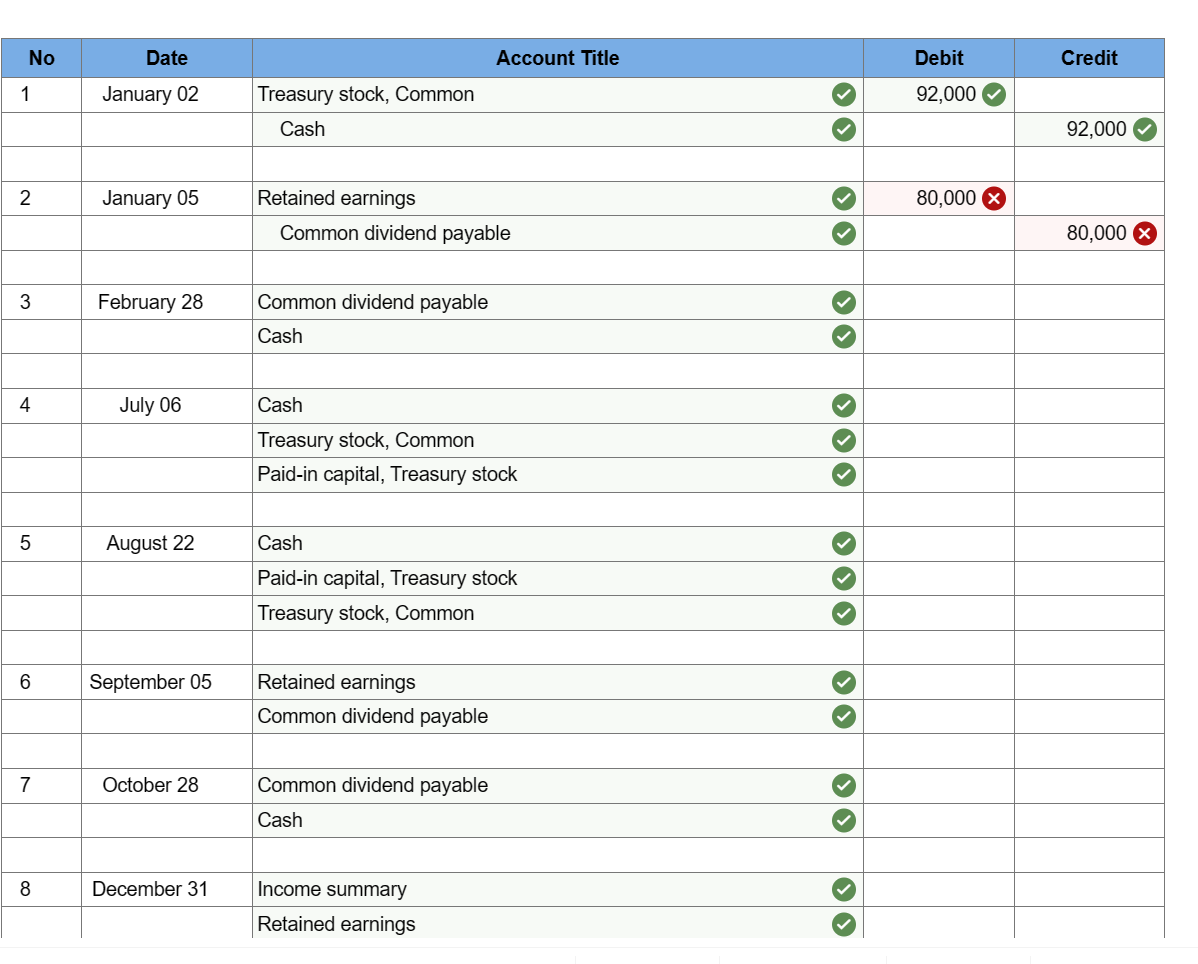Viewport: 1198px width, 964px height.
Task: Click the Income summary account title
Action: coord(332,890)
